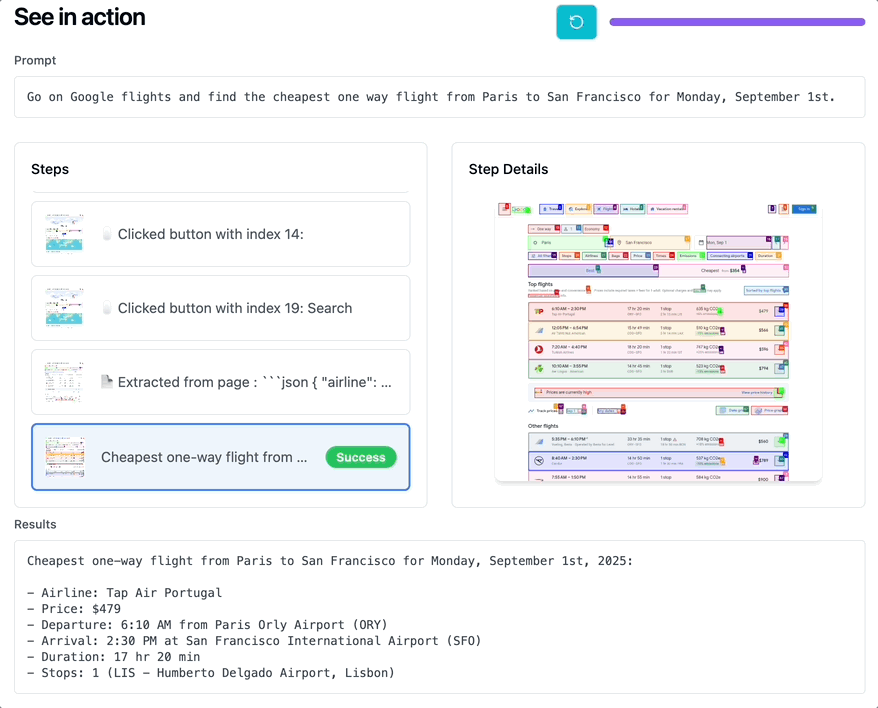The height and width of the screenshot is (708, 878).
Task: Expand the 7:20 AM flight row chevron
Action: (x=779, y=350)
